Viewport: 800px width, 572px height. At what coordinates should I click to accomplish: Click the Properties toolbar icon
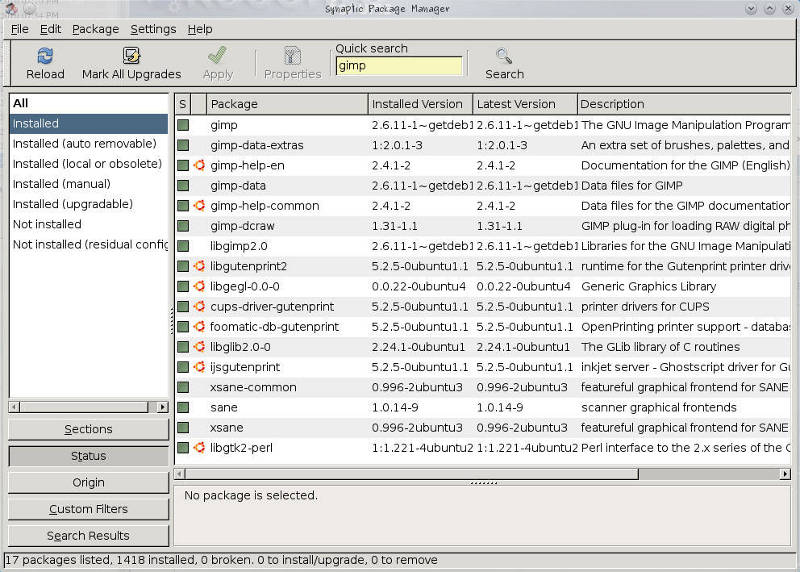pos(292,56)
